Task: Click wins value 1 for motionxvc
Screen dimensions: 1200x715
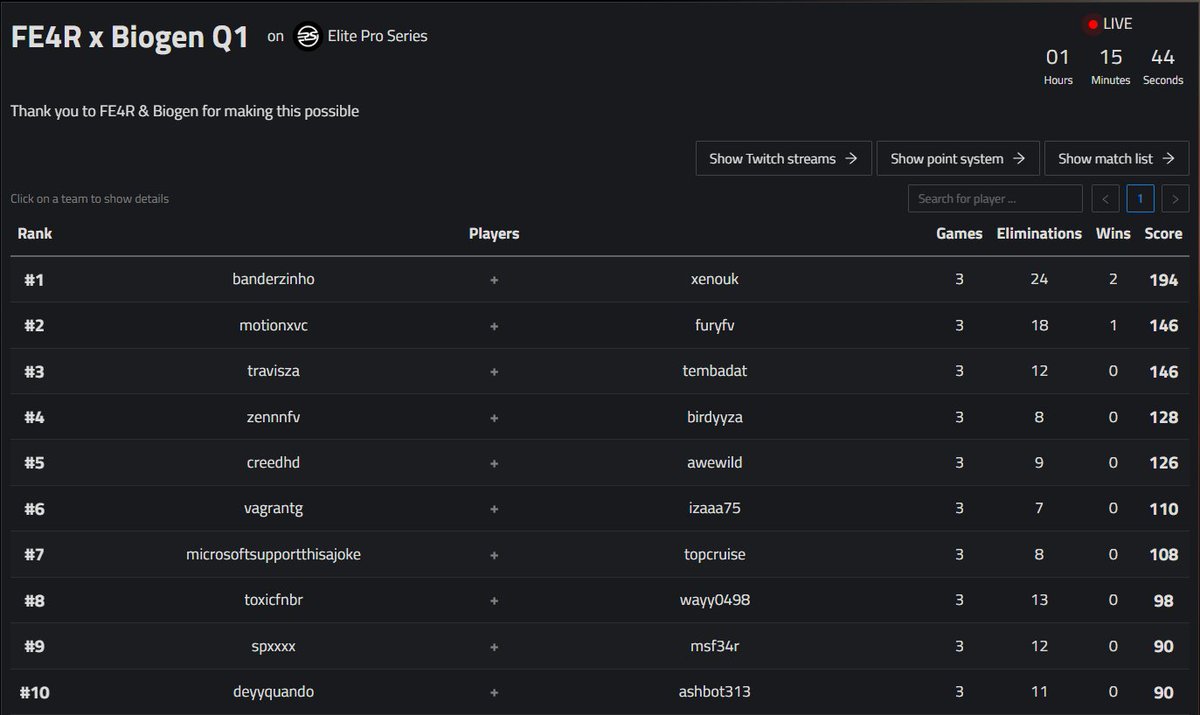Action: (1113, 325)
